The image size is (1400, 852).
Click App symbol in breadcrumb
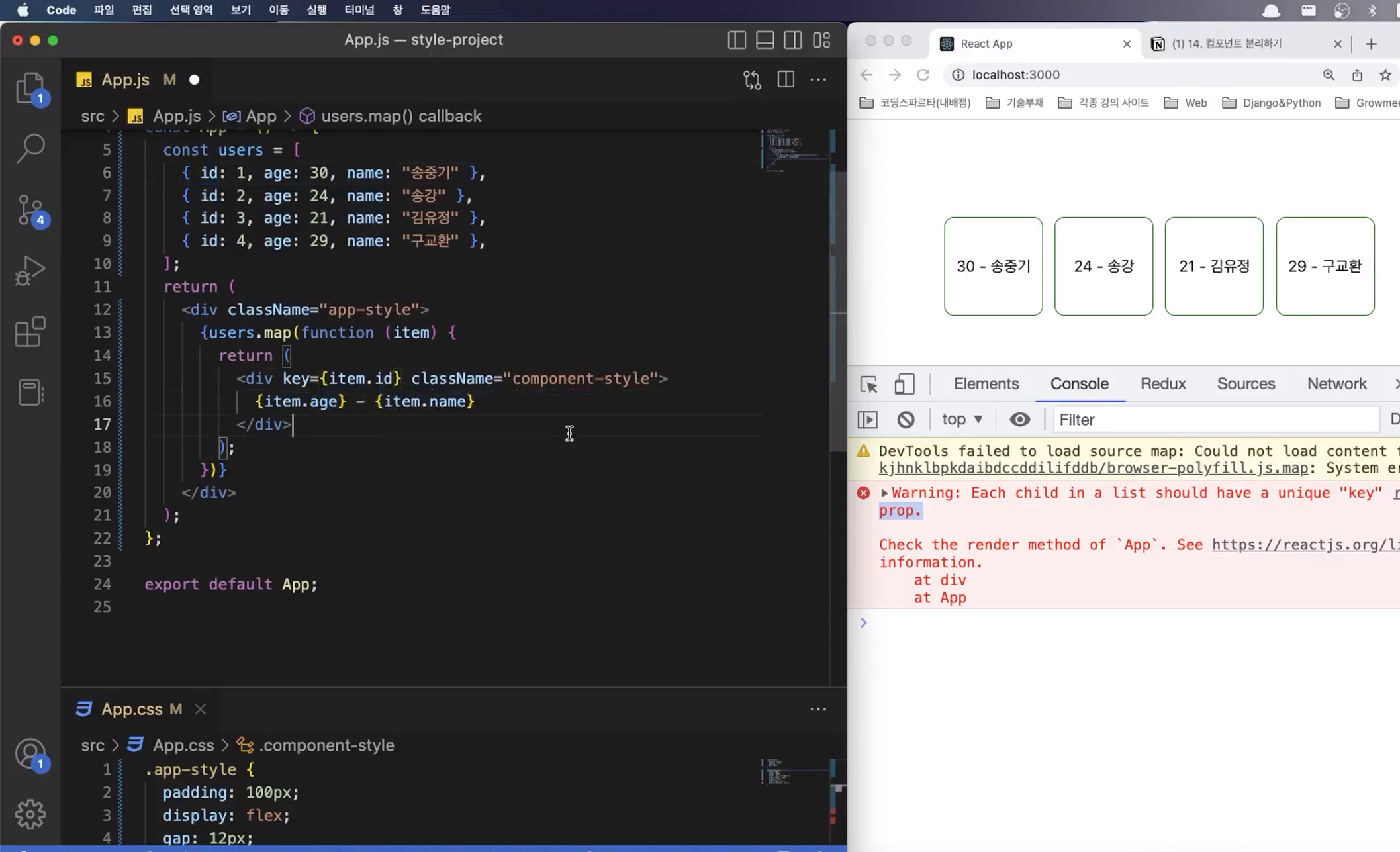(261, 117)
